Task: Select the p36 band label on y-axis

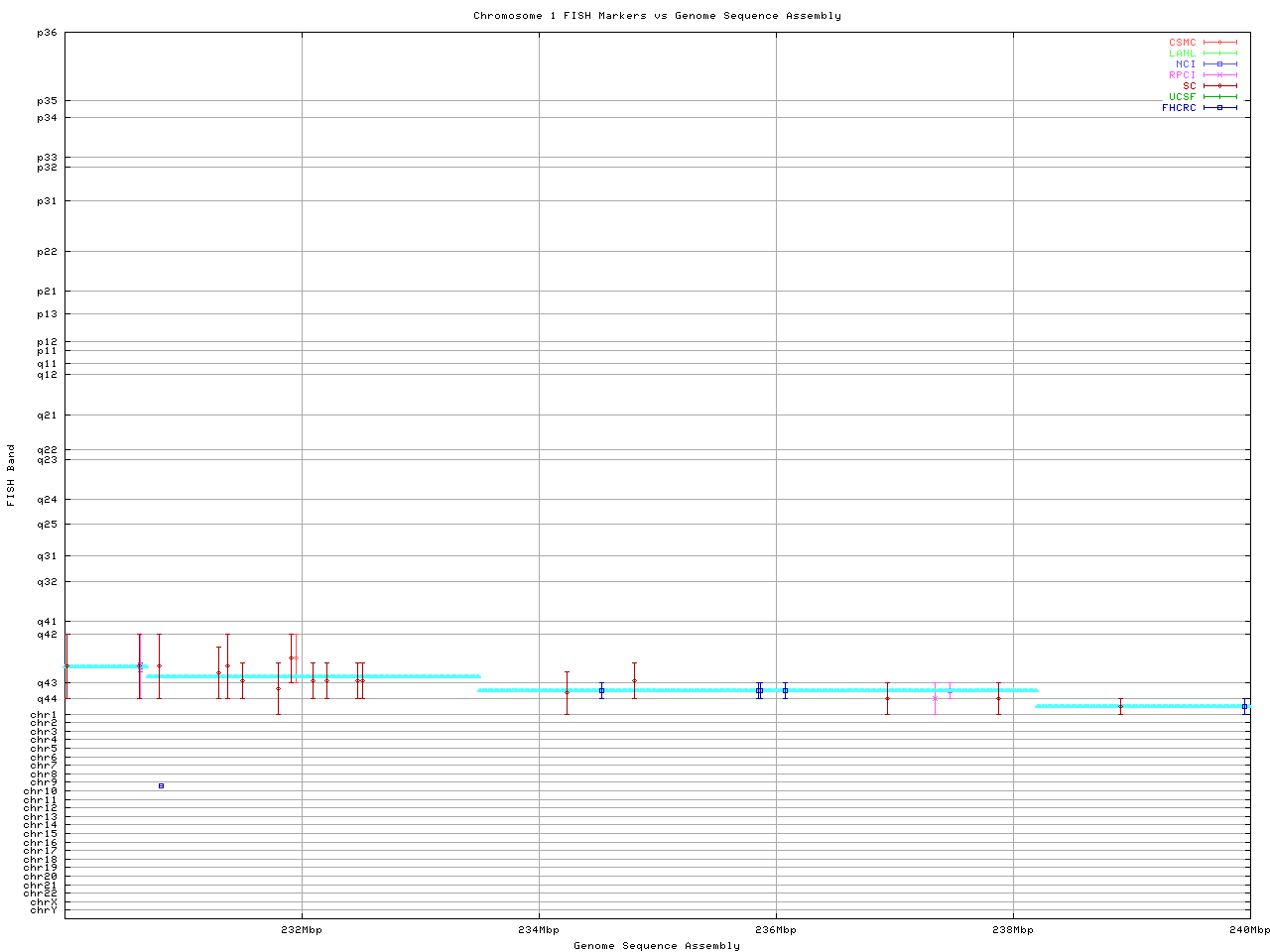Action: (x=47, y=33)
